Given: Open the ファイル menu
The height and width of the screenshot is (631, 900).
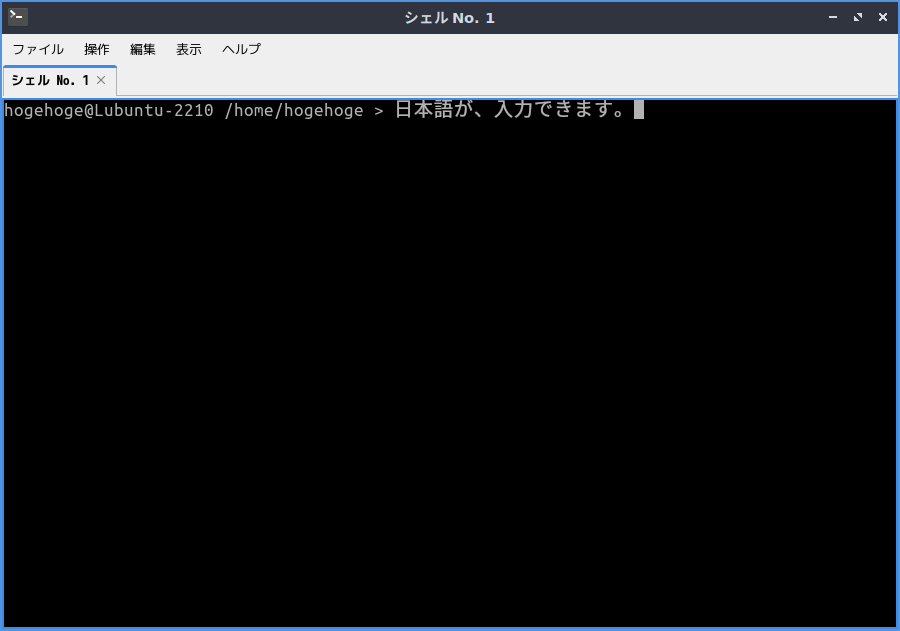Looking at the screenshot, I should coord(38,49).
